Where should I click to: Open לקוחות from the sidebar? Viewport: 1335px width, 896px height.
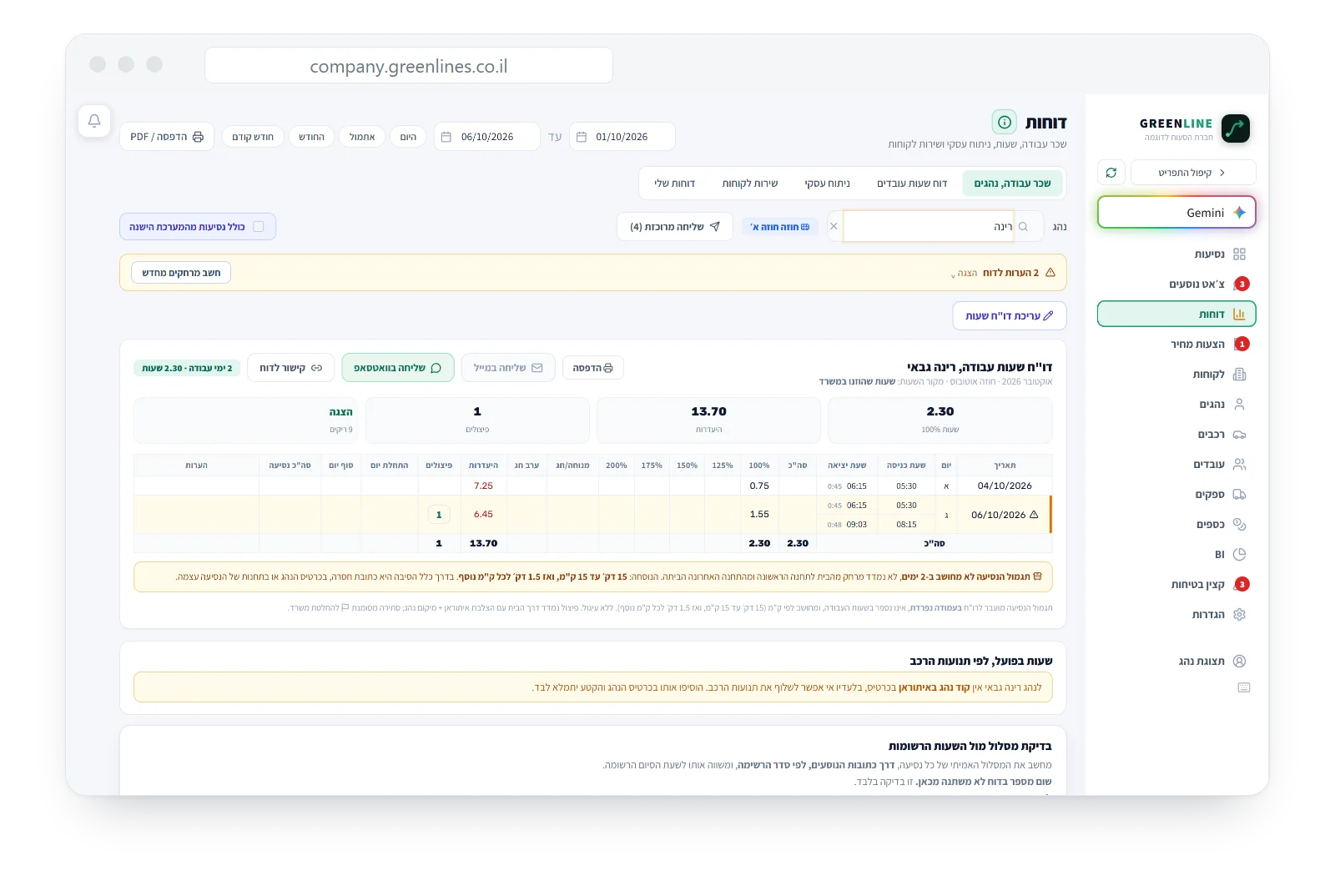point(1176,375)
